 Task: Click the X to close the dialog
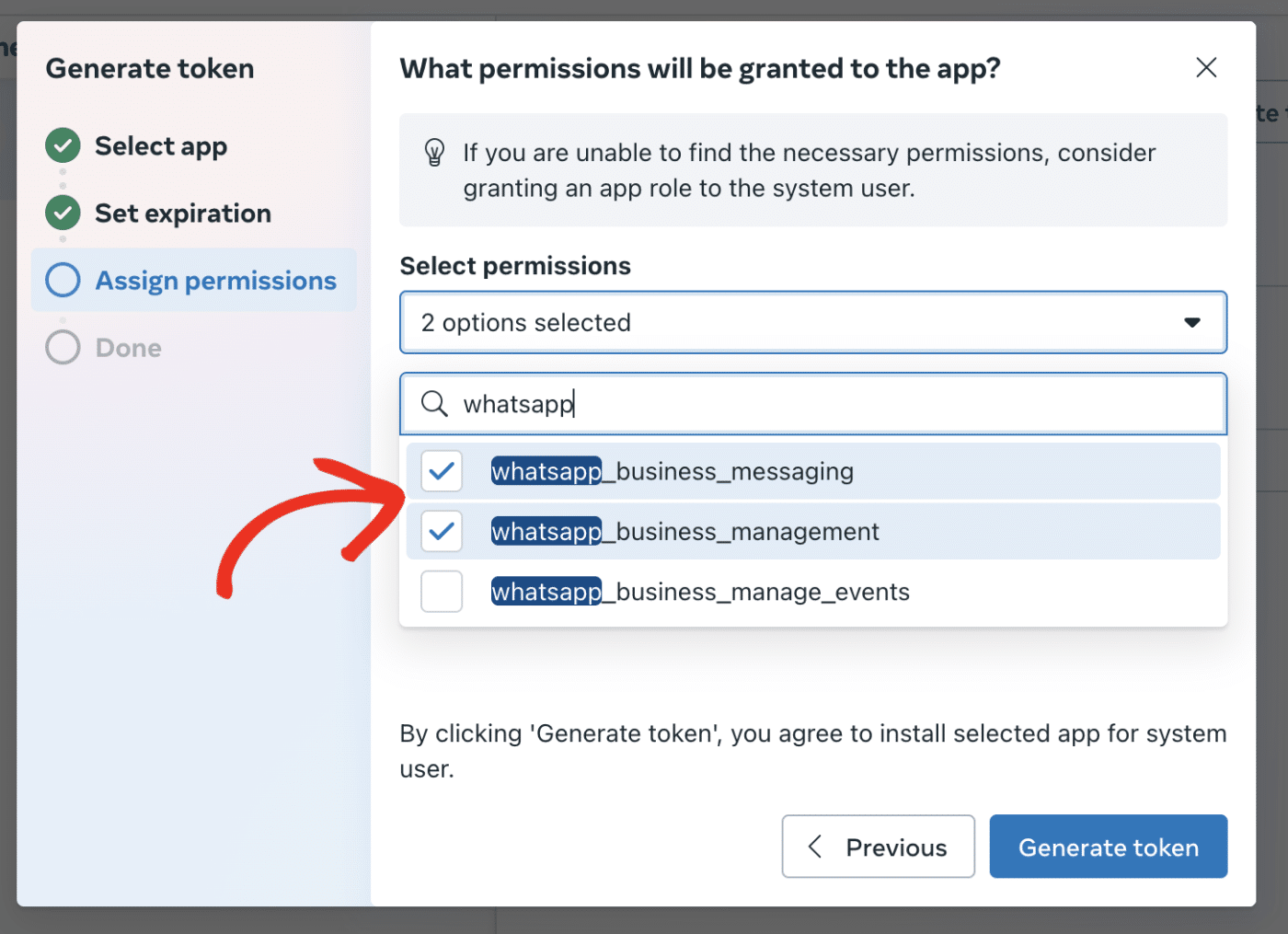point(1206,67)
